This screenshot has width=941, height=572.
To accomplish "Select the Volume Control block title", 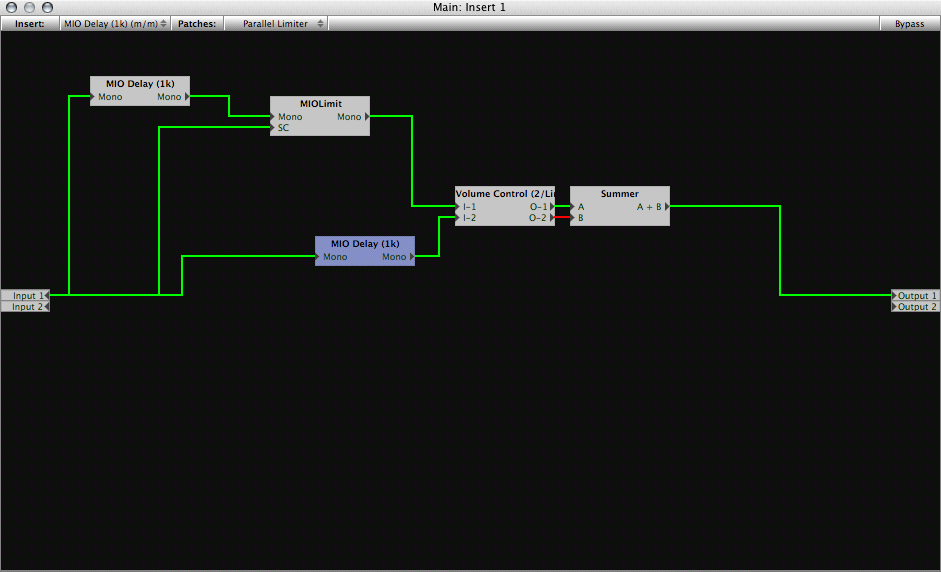I will [x=505, y=193].
